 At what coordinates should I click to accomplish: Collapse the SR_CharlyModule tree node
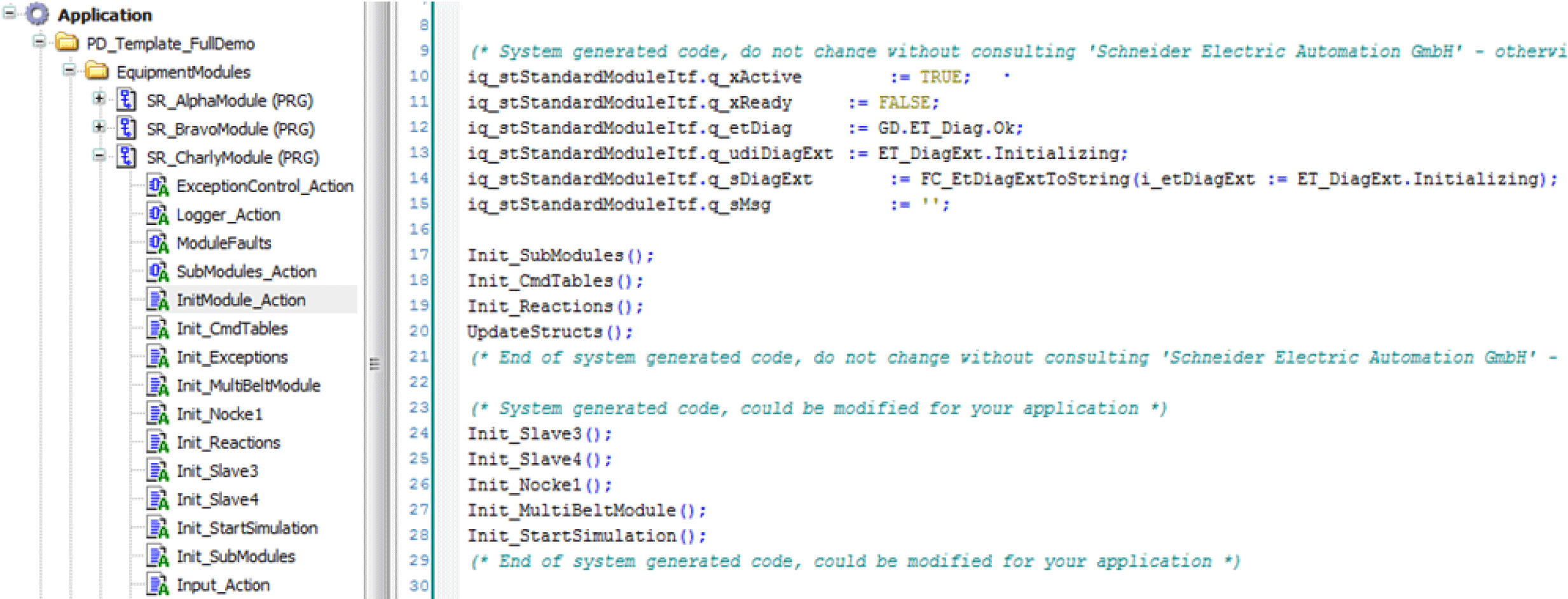99,155
